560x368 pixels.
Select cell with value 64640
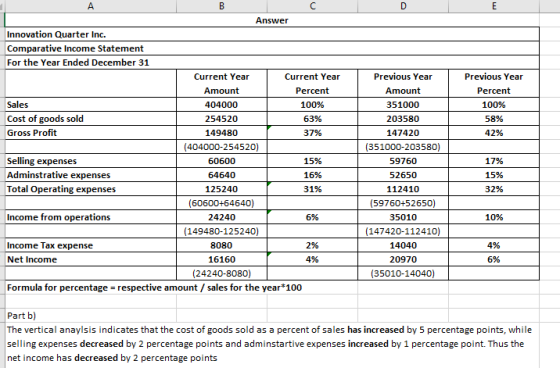pyautogui.click(x=222, y=175)
